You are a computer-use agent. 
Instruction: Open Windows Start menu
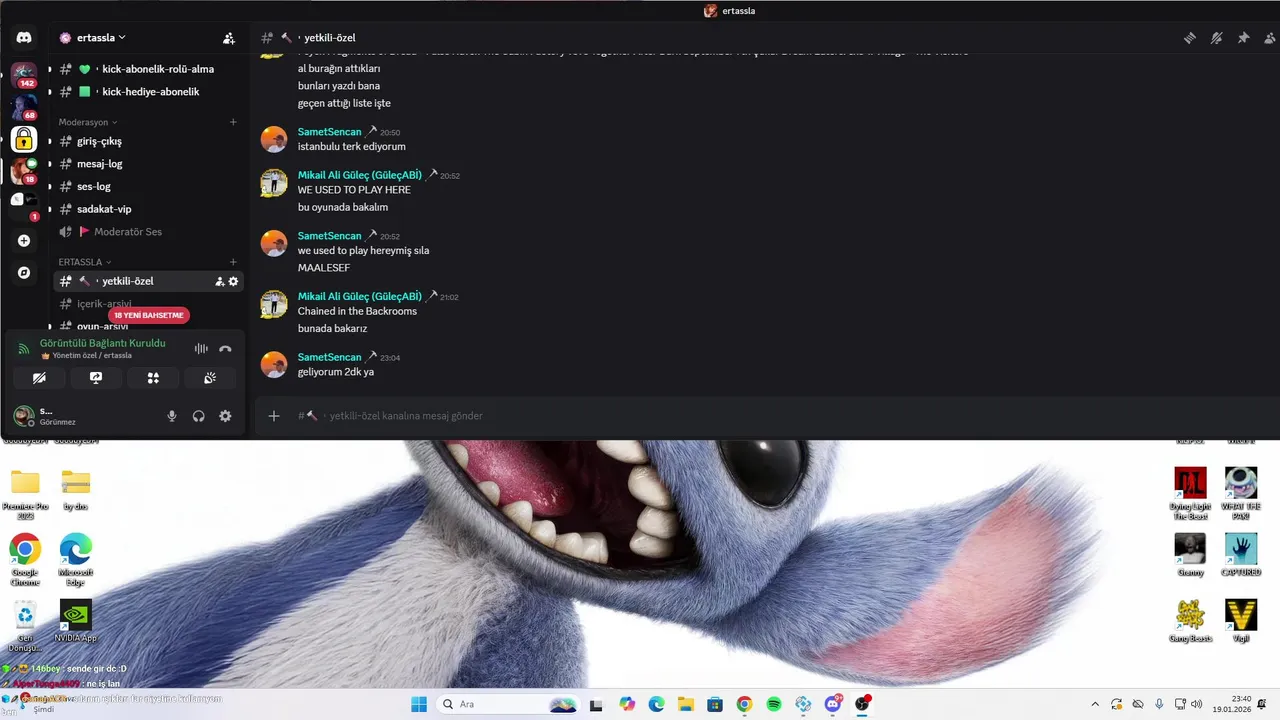pyautogui.click(x=418, y=704)
